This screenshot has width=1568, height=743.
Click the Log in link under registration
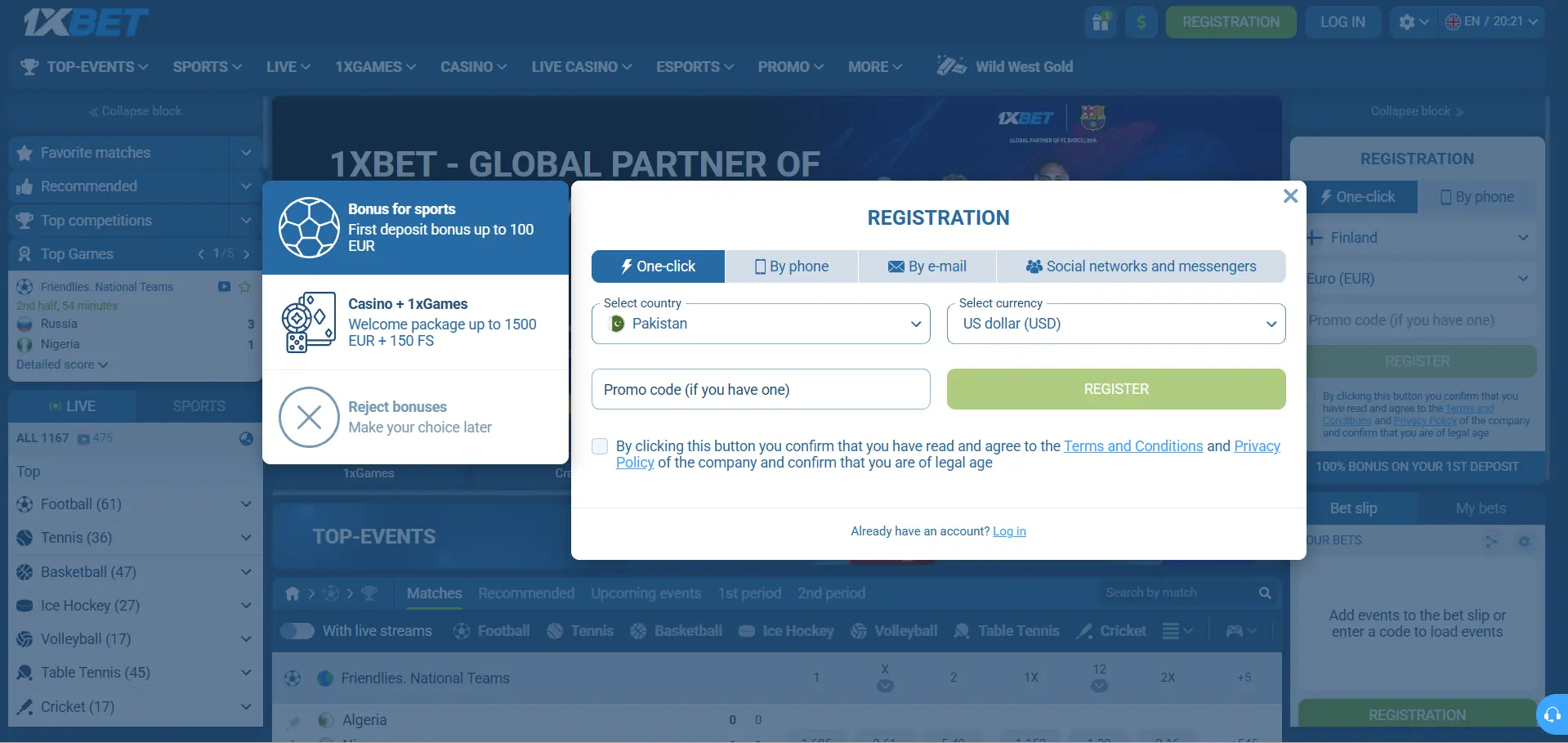[x=1009, y=531]
